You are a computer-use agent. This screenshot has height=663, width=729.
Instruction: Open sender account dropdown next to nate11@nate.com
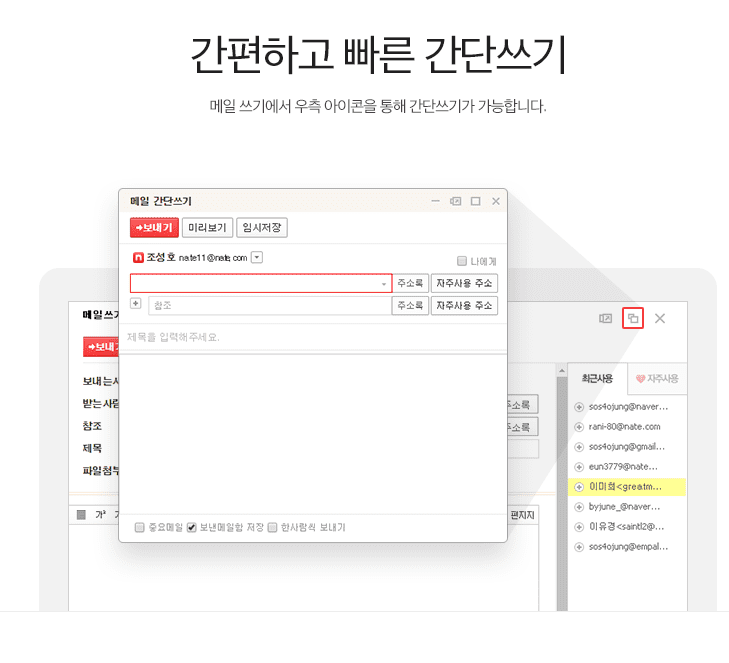point(257,257)
